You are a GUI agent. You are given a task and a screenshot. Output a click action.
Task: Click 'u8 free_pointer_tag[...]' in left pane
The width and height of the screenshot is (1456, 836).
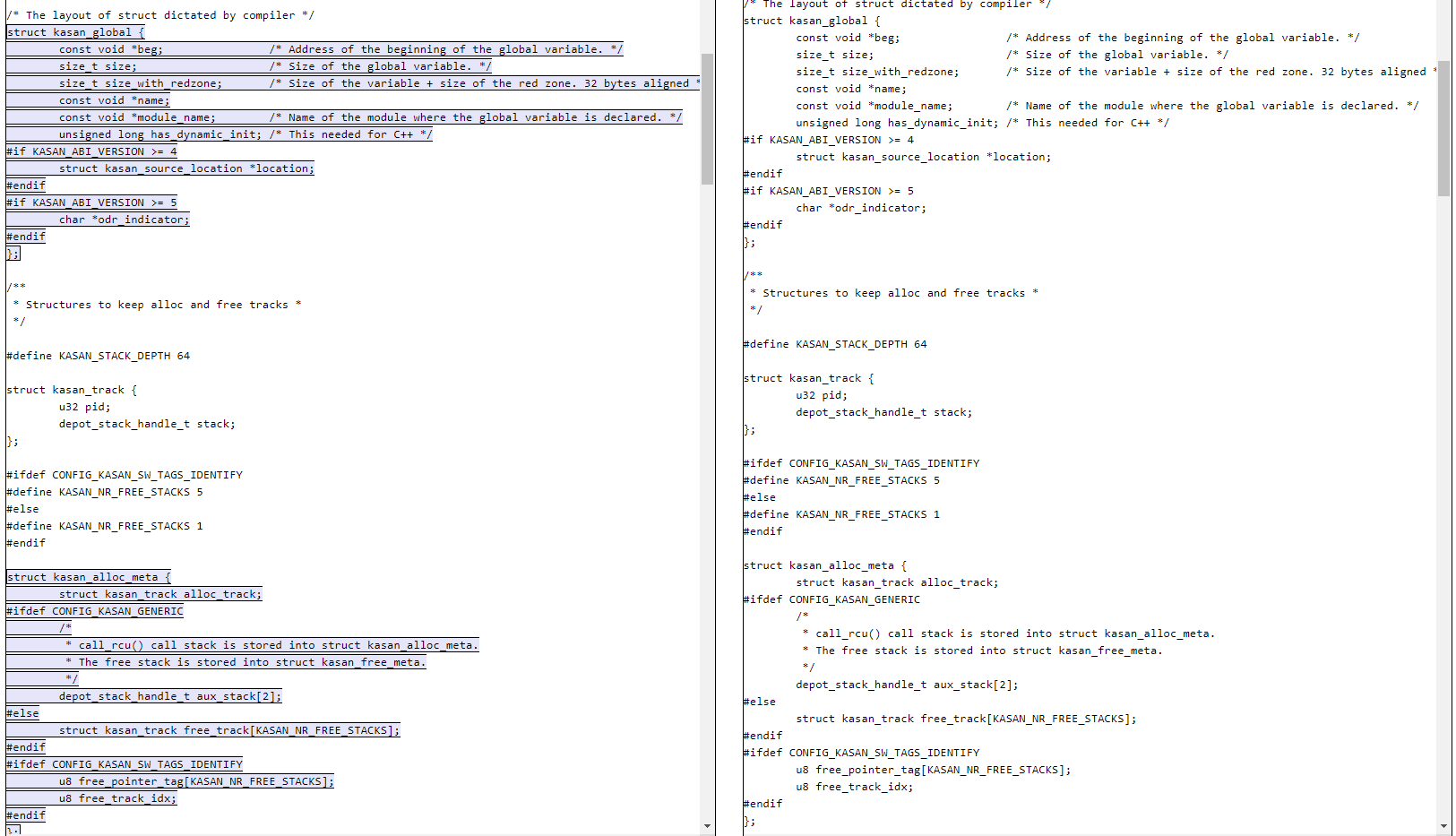(x=196, y=781)
